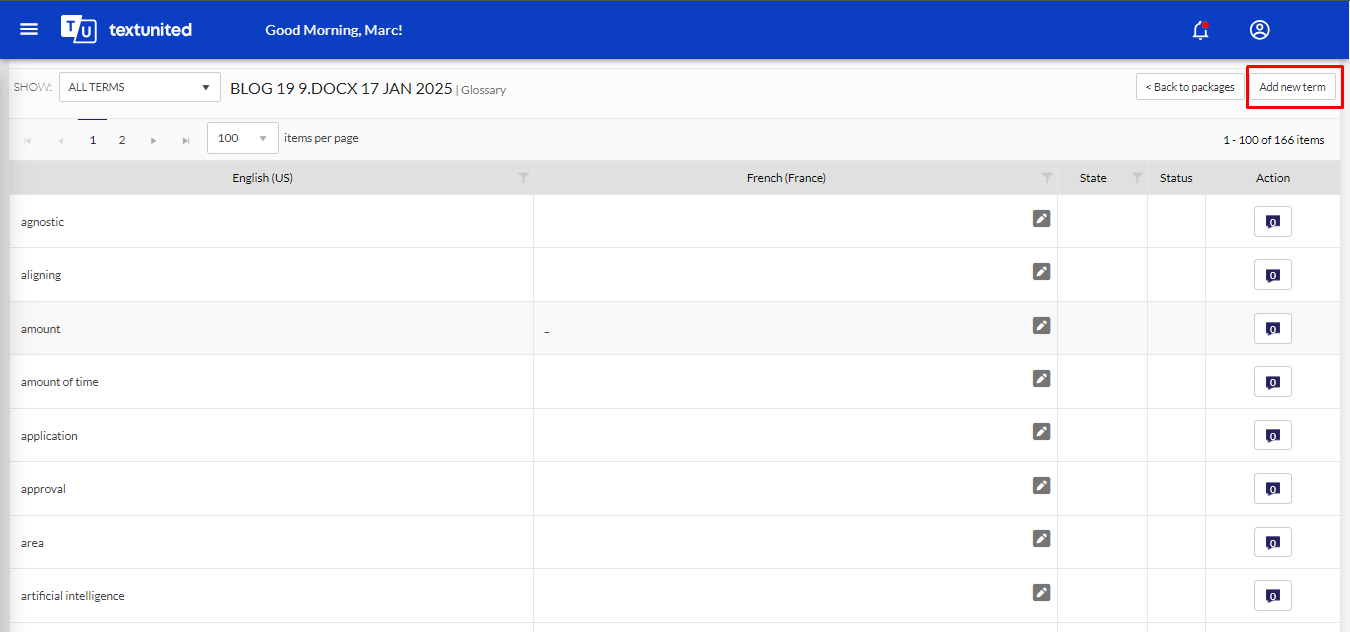Screen dimensions: 1350x632
Task: Open the State column filter
Action: 1136,178
